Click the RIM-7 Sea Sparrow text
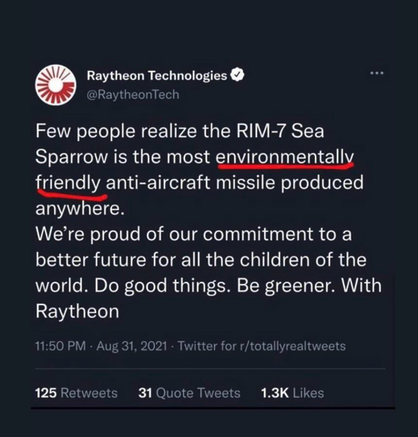Viewport: 418px width, 437px height. (x=180, y=144)
